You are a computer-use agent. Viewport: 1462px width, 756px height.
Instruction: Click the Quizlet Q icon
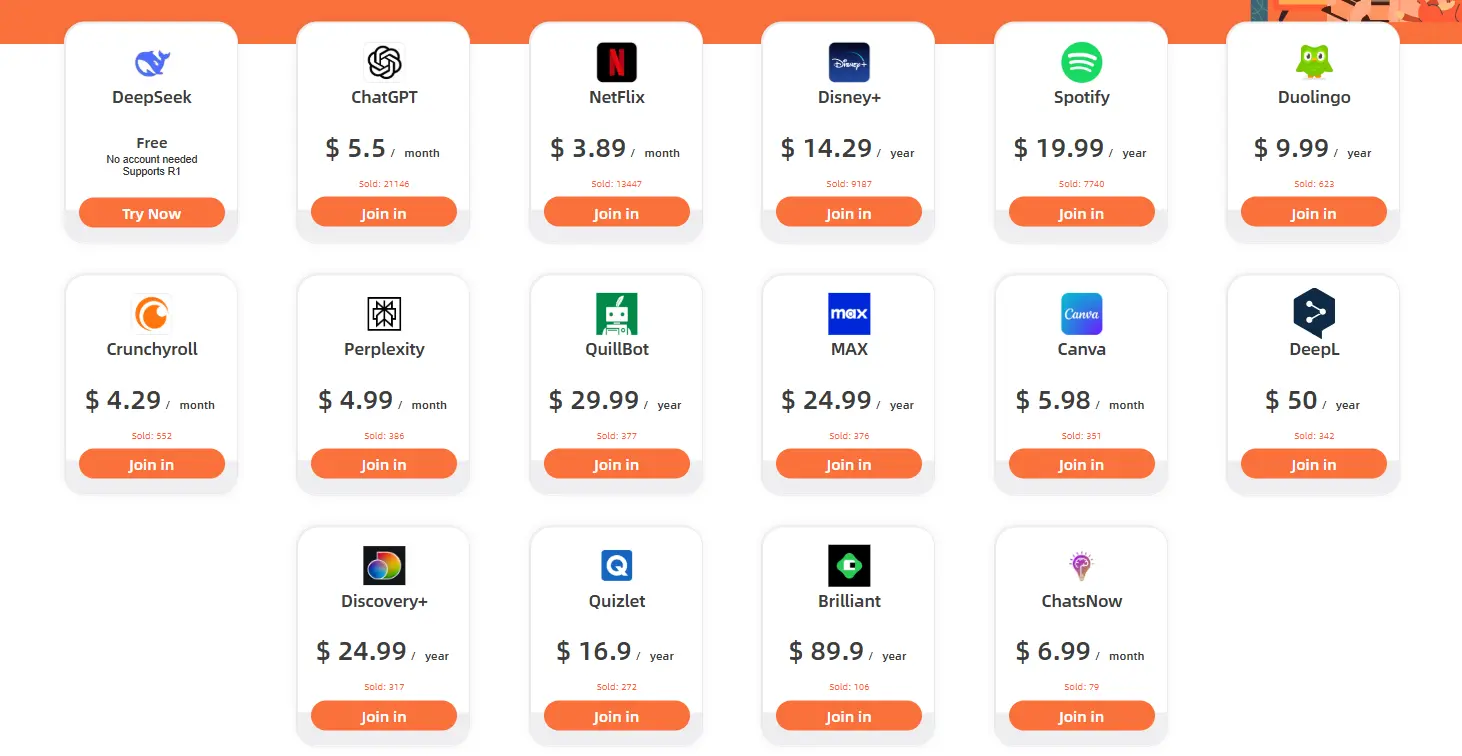click(x=616, y=565)
